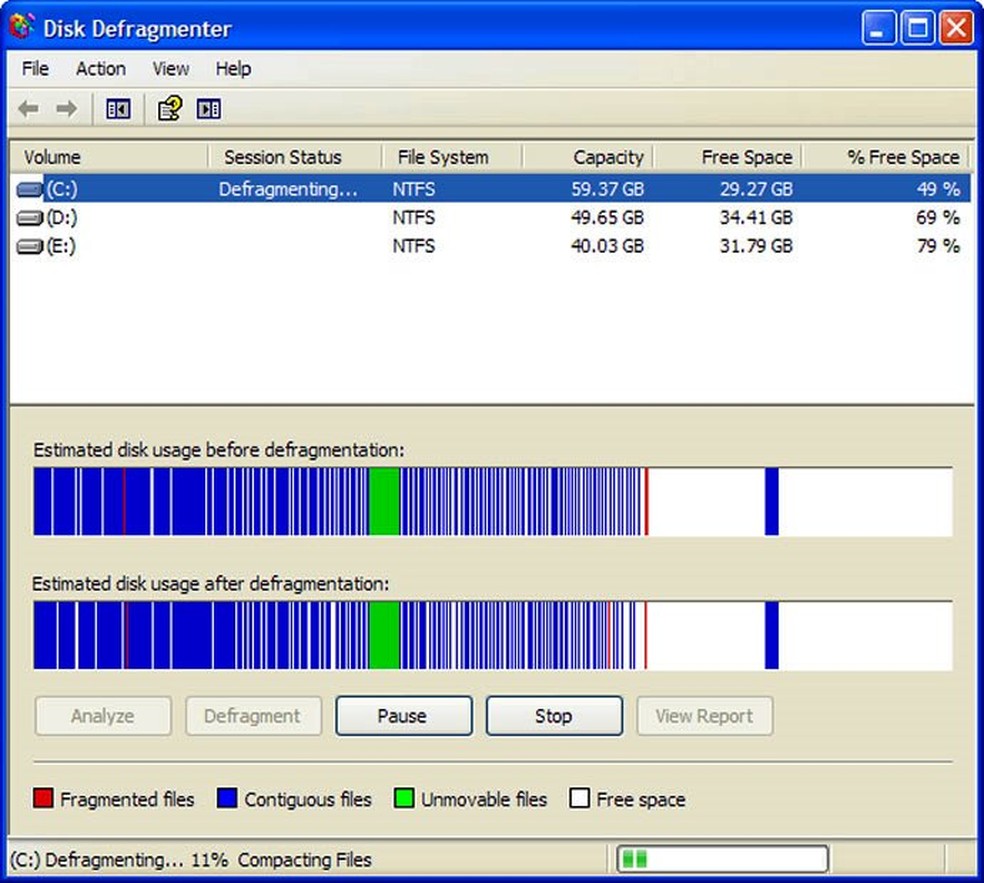This screenshot has width=984, height=883.
Task: Click the Disk Defragmenter title bar icon
Action: coord(22,27)
